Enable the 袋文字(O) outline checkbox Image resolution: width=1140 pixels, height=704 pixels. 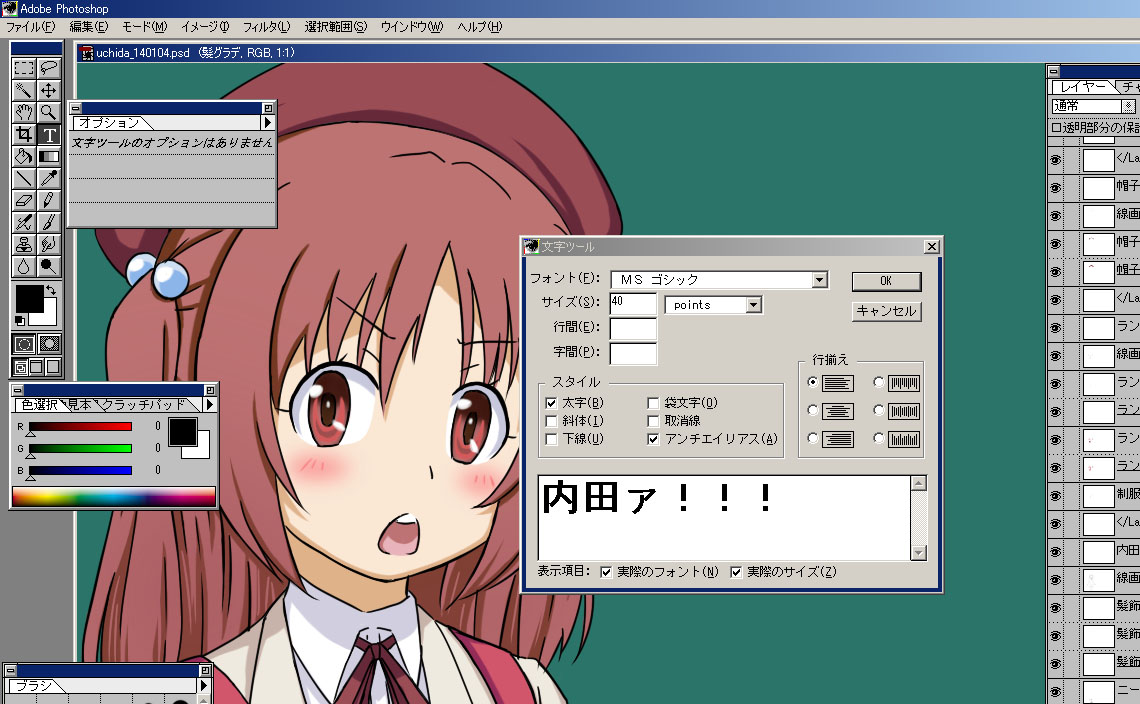tap(653, 403)
